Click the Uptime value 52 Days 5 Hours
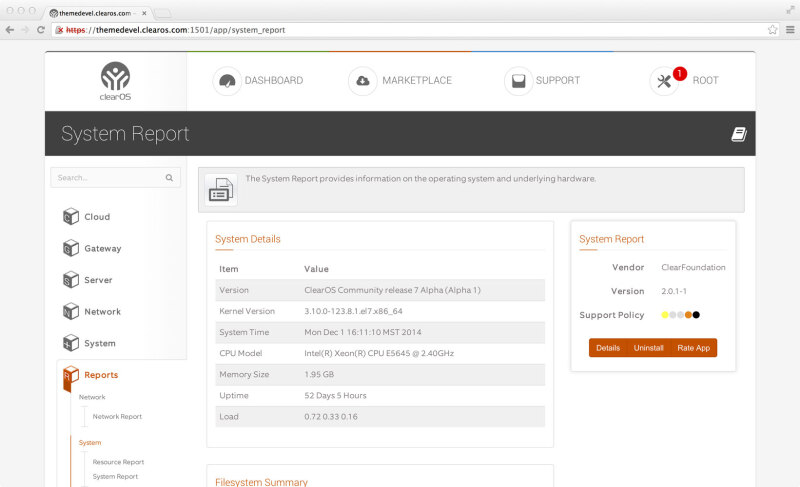The image size is (800, 487). [335, 396]
